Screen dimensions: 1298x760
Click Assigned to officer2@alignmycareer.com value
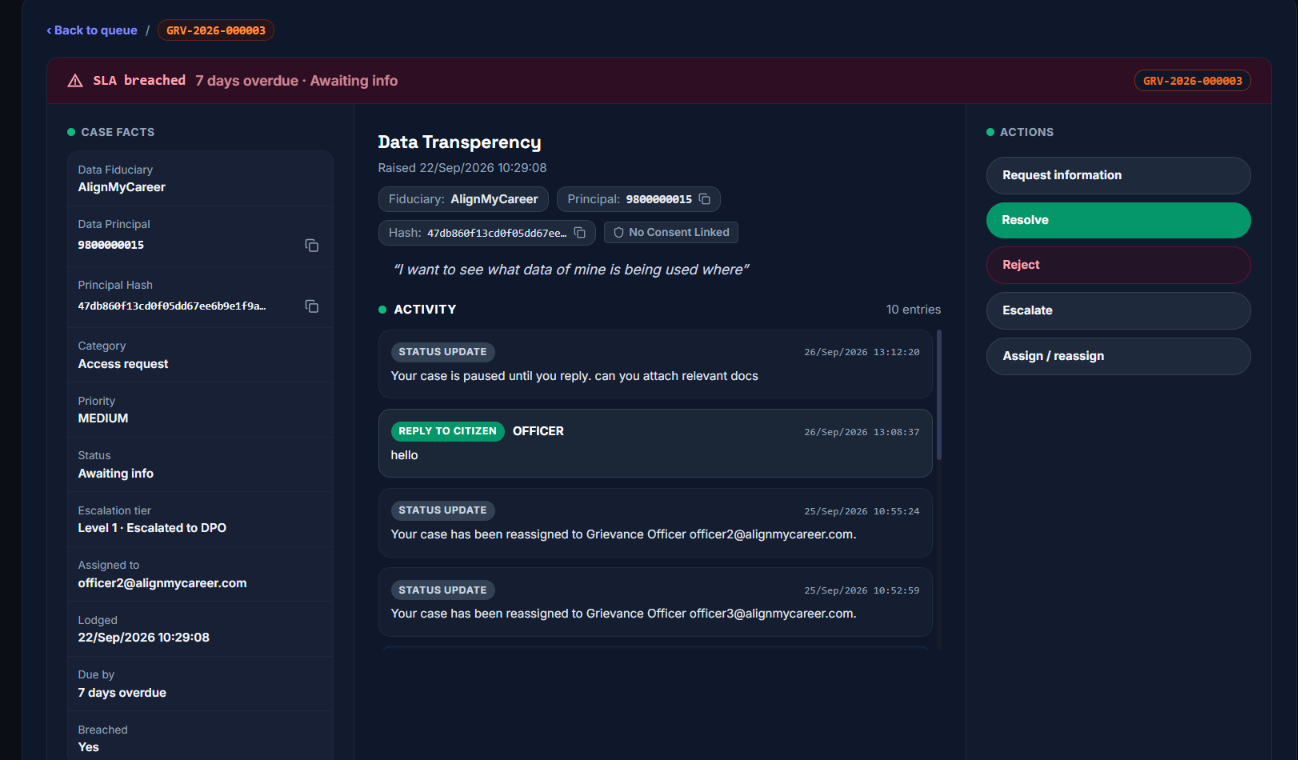(162, 583)
